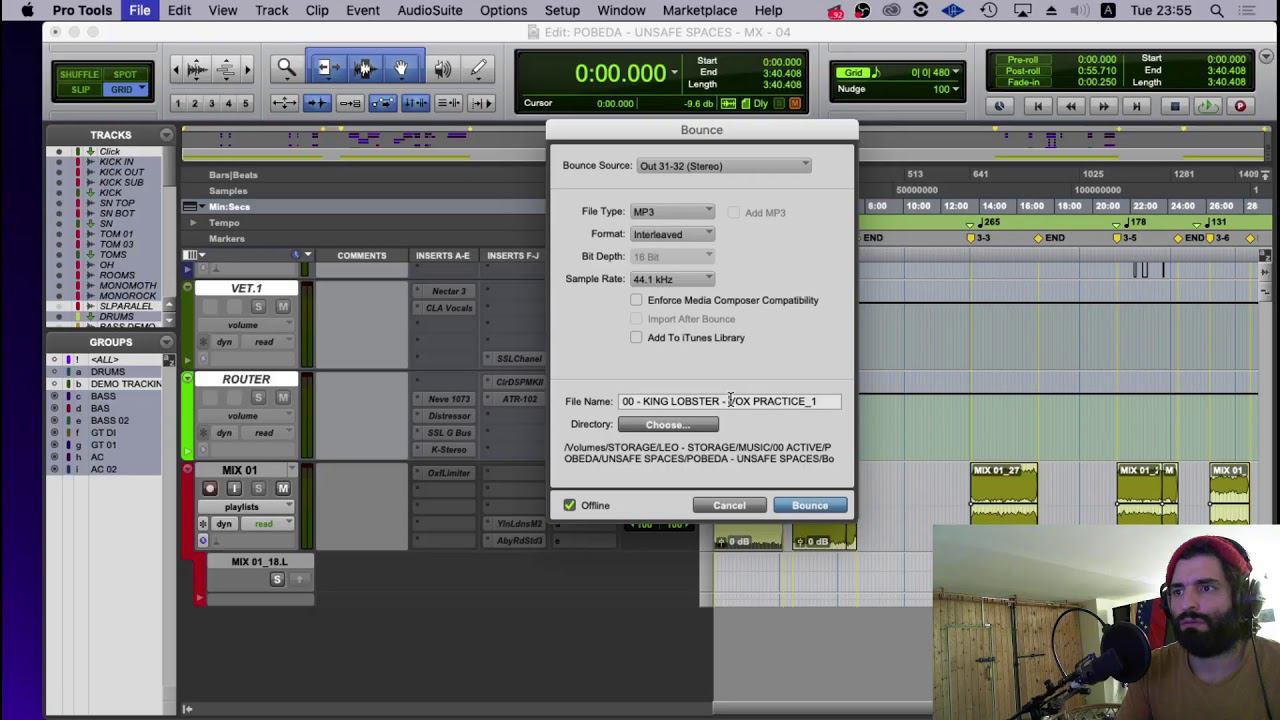Select the BASS 02 group
The height and width of the screenshot is (720, 1280).
(109, 420)
